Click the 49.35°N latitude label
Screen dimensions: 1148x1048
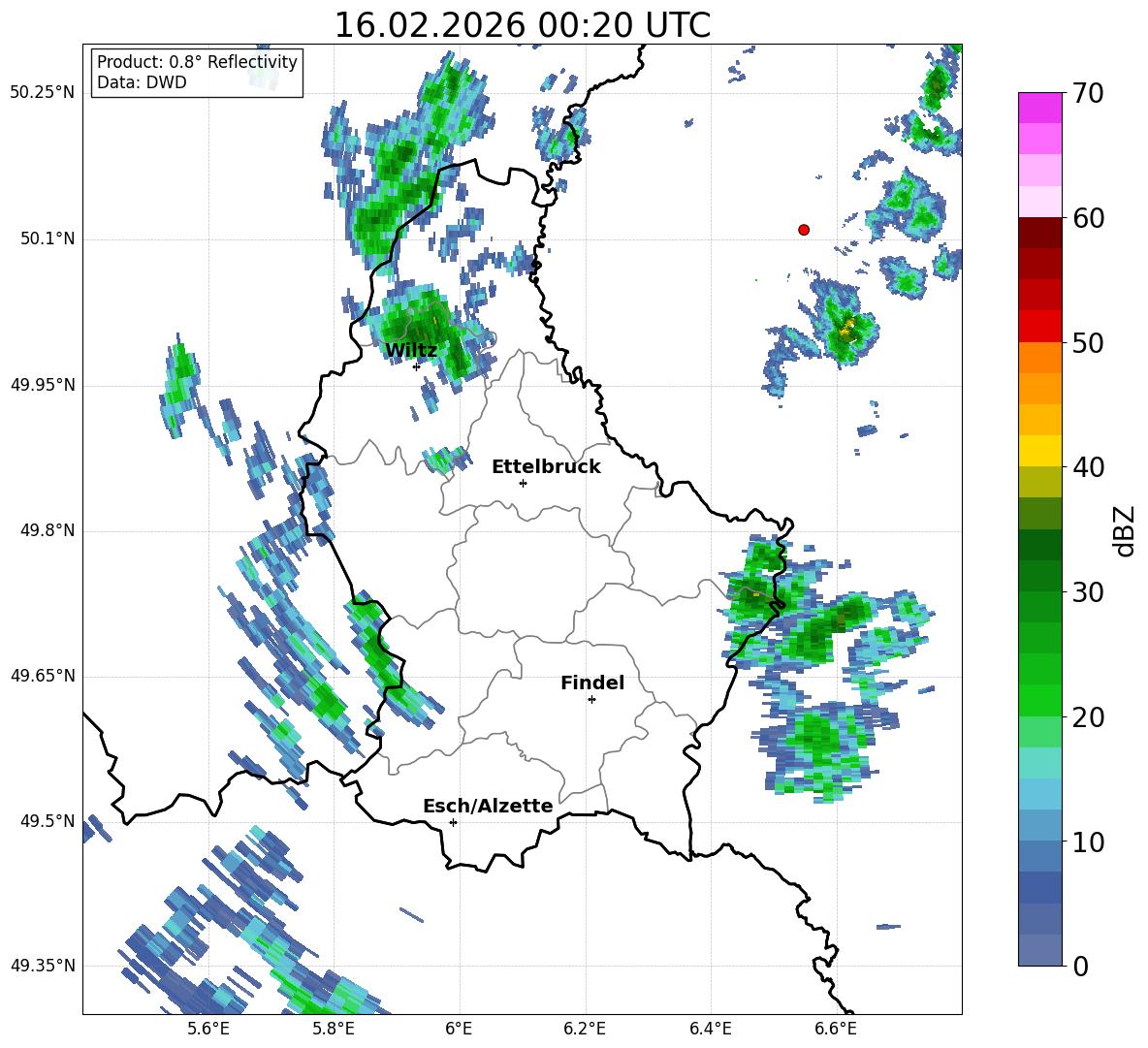coord(43,966)
